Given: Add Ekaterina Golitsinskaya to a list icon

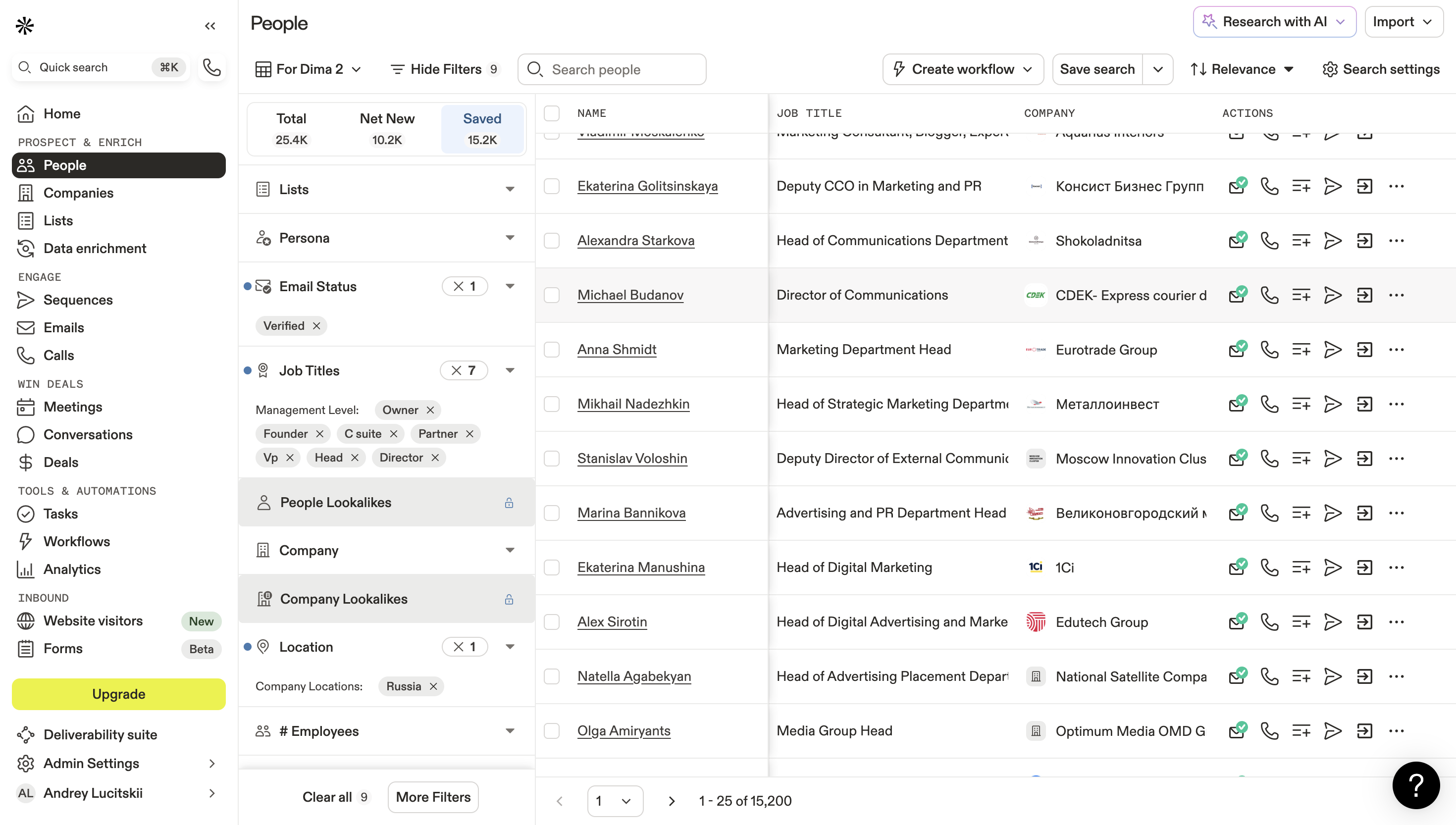Looking at the screenshot, I should click(x=1301, y=186).
